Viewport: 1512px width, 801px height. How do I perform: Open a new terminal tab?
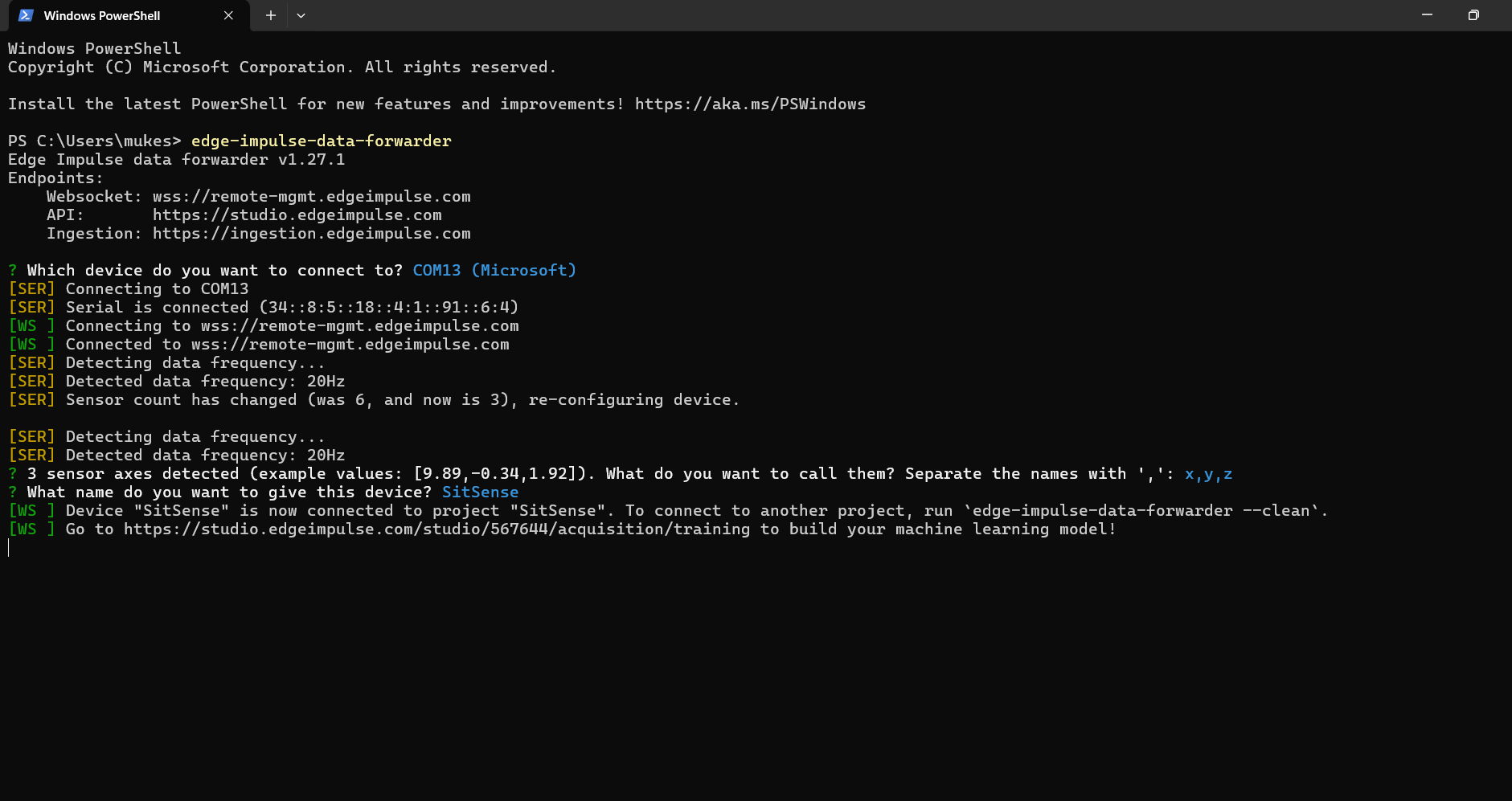271,15
